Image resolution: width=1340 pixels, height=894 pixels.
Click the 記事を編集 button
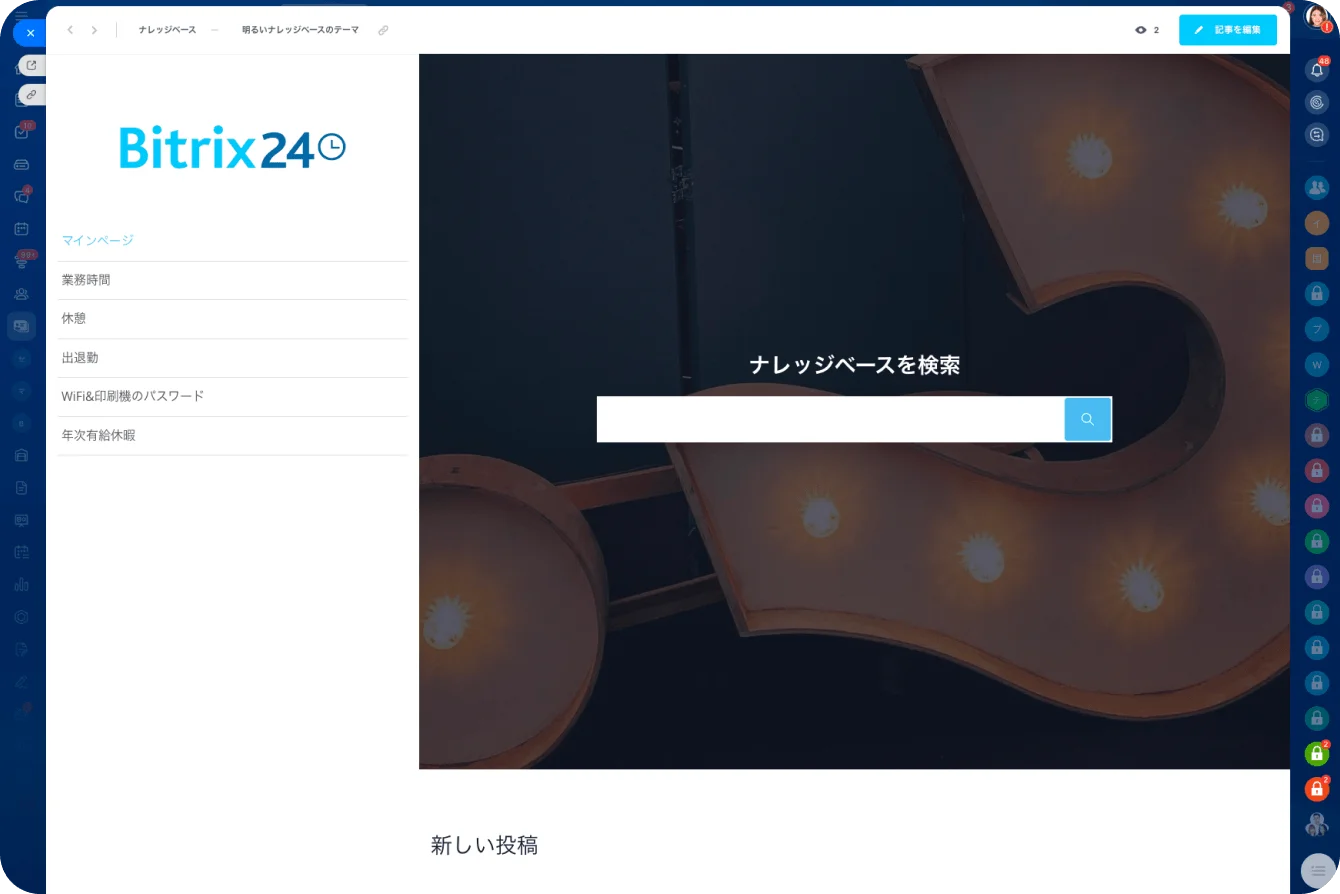point(1228,30)
